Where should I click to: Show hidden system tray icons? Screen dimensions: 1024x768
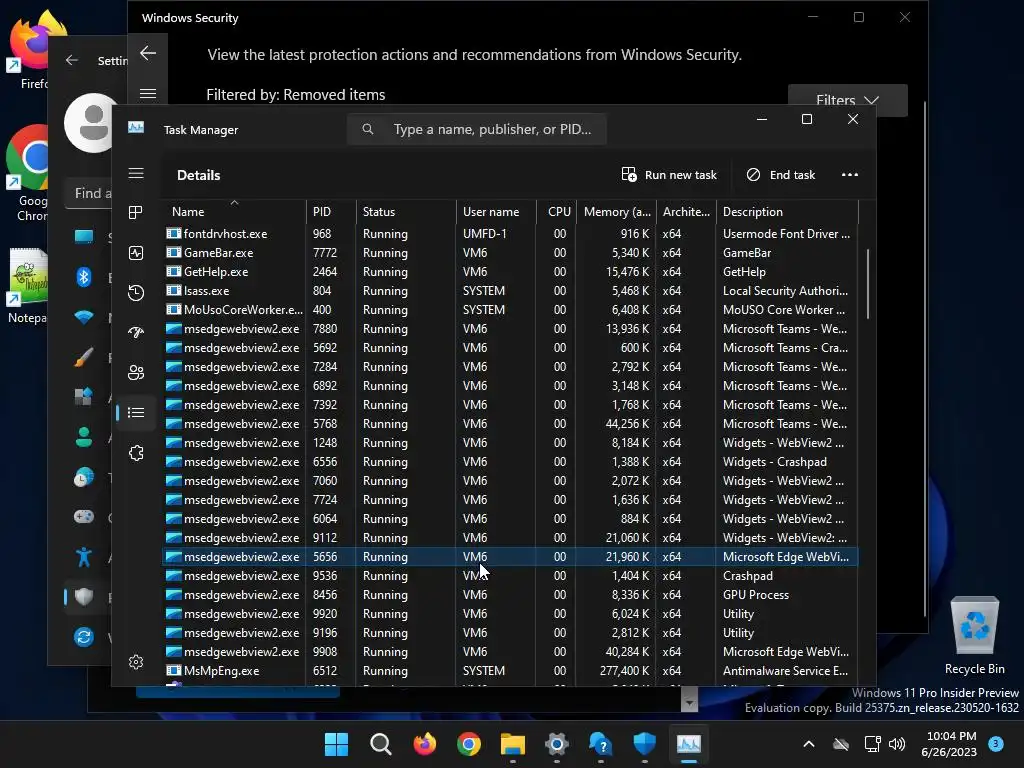(808, 744)
